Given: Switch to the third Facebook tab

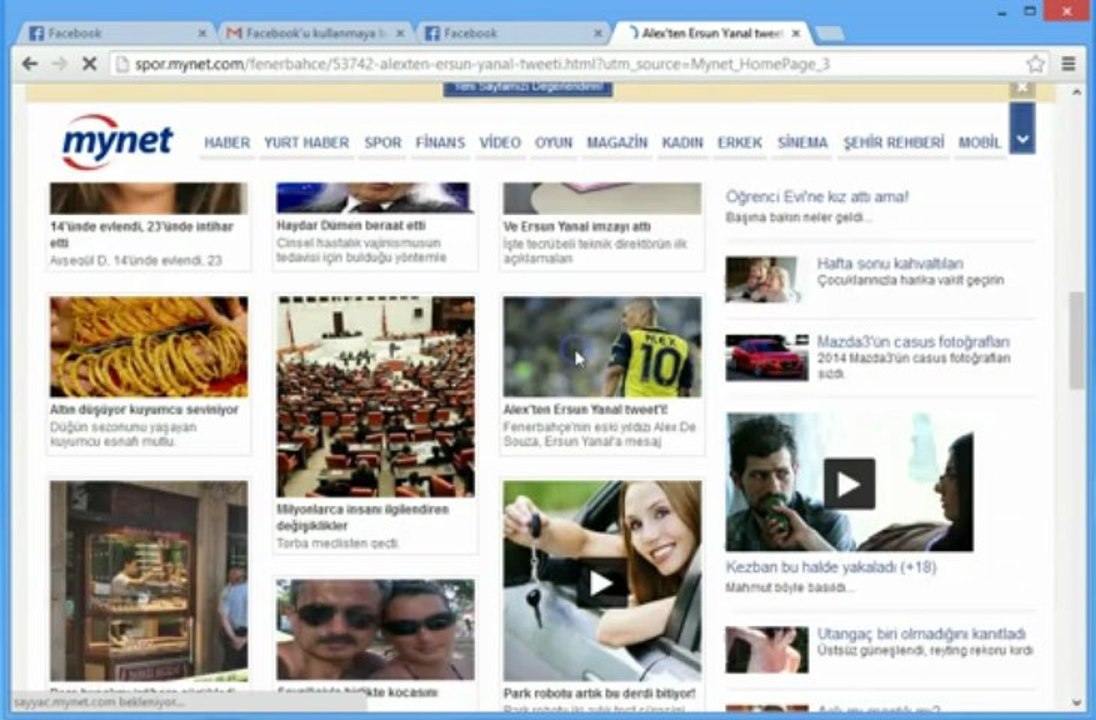Looking at the screenshot, I should coord(512,33).
